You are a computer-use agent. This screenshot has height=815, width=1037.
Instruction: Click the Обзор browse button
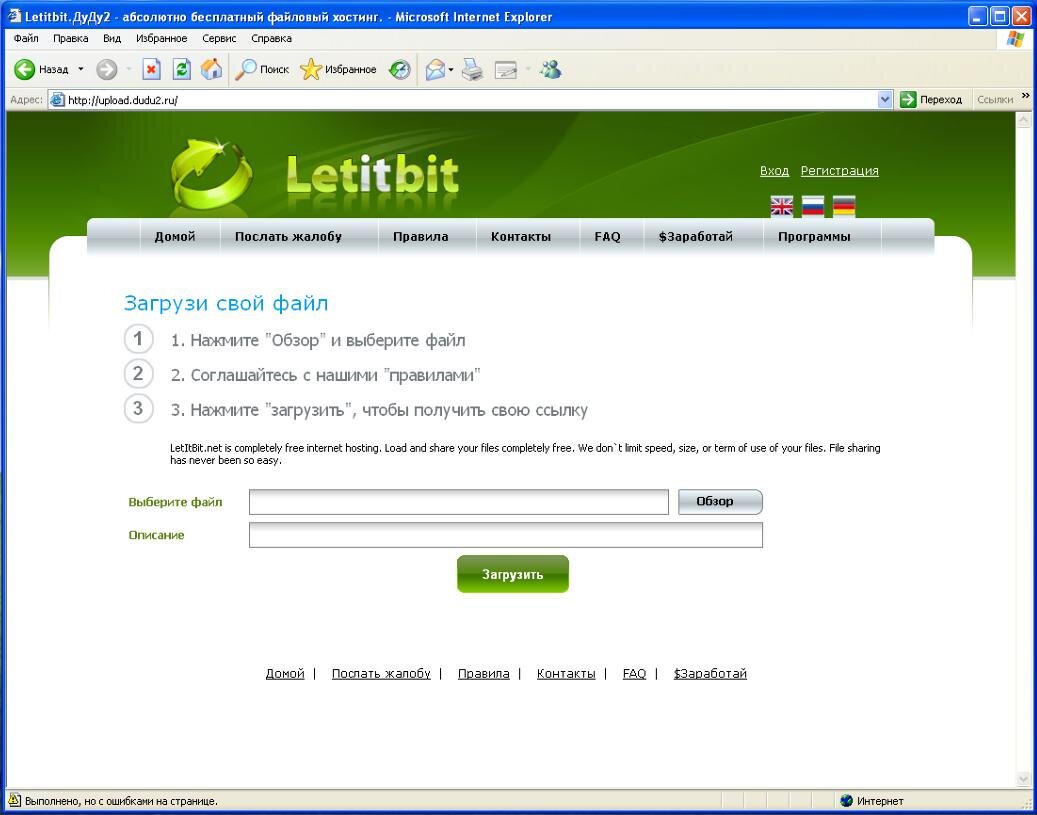click(x=720, y=501)
